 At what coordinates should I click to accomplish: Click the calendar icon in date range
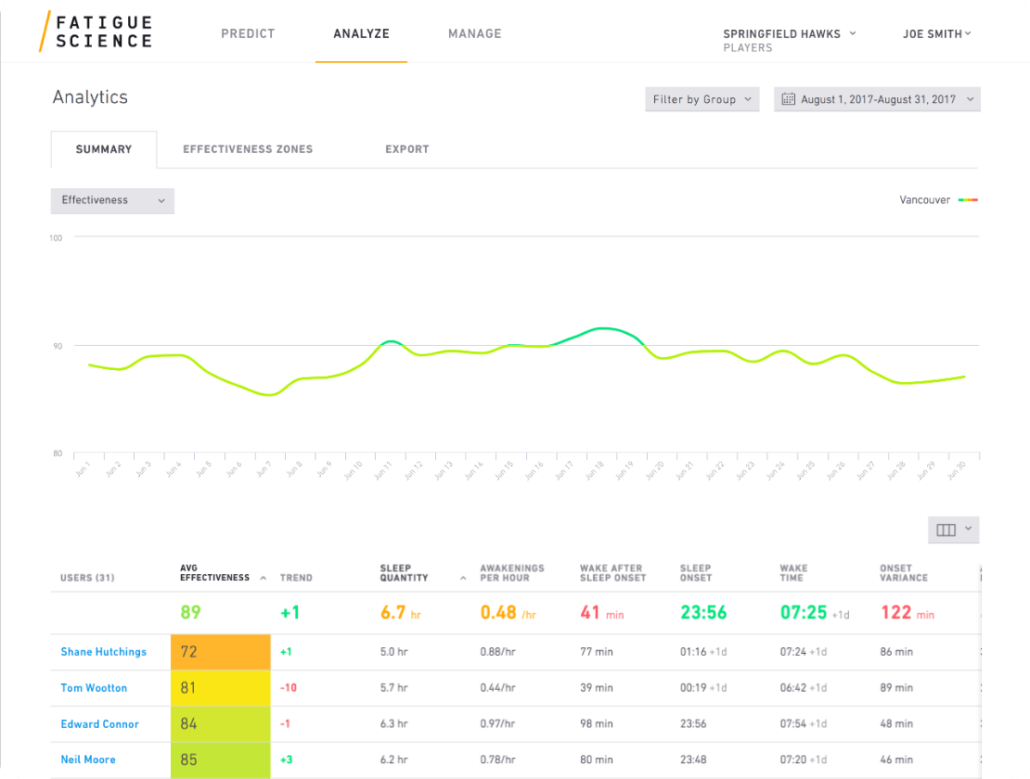[788, 100]
